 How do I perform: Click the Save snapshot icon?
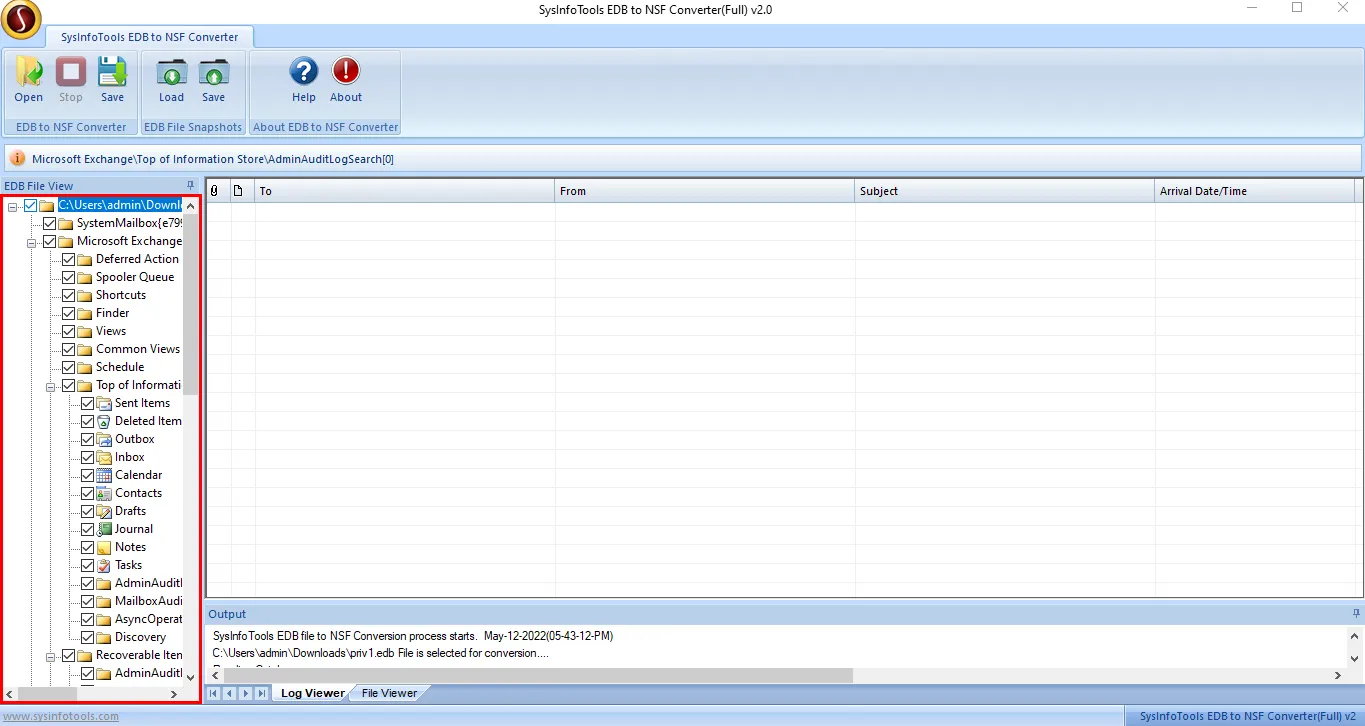213,80
